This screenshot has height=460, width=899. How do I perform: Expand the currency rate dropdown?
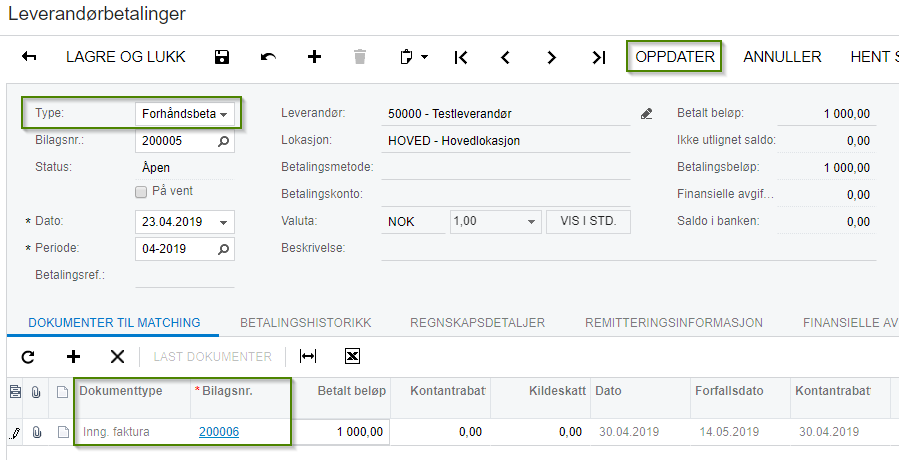click(x=531, y=222)
